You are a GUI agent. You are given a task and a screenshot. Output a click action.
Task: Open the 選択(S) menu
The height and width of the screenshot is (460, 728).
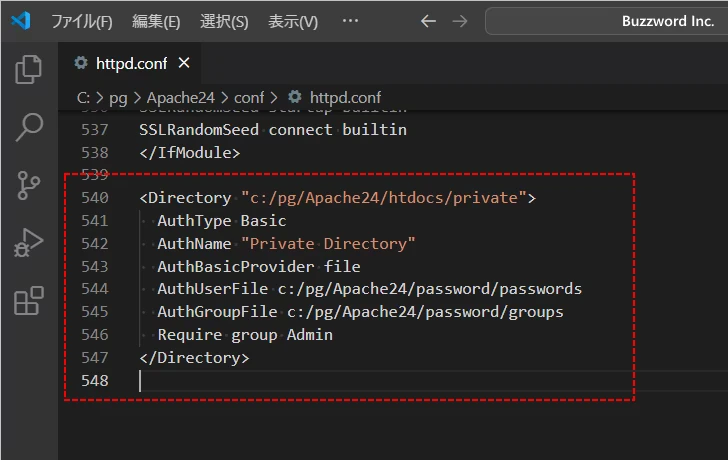(x=224, y=21)
